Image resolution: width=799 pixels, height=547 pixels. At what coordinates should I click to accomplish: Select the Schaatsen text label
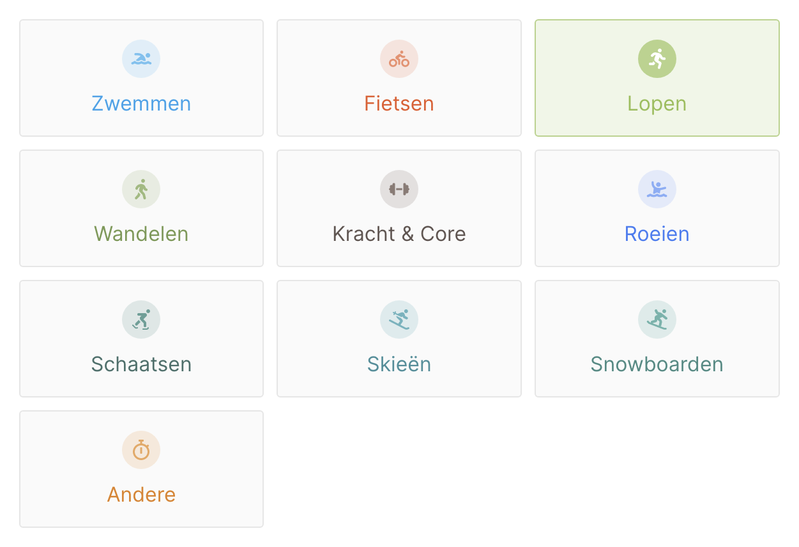pos(141,364)
